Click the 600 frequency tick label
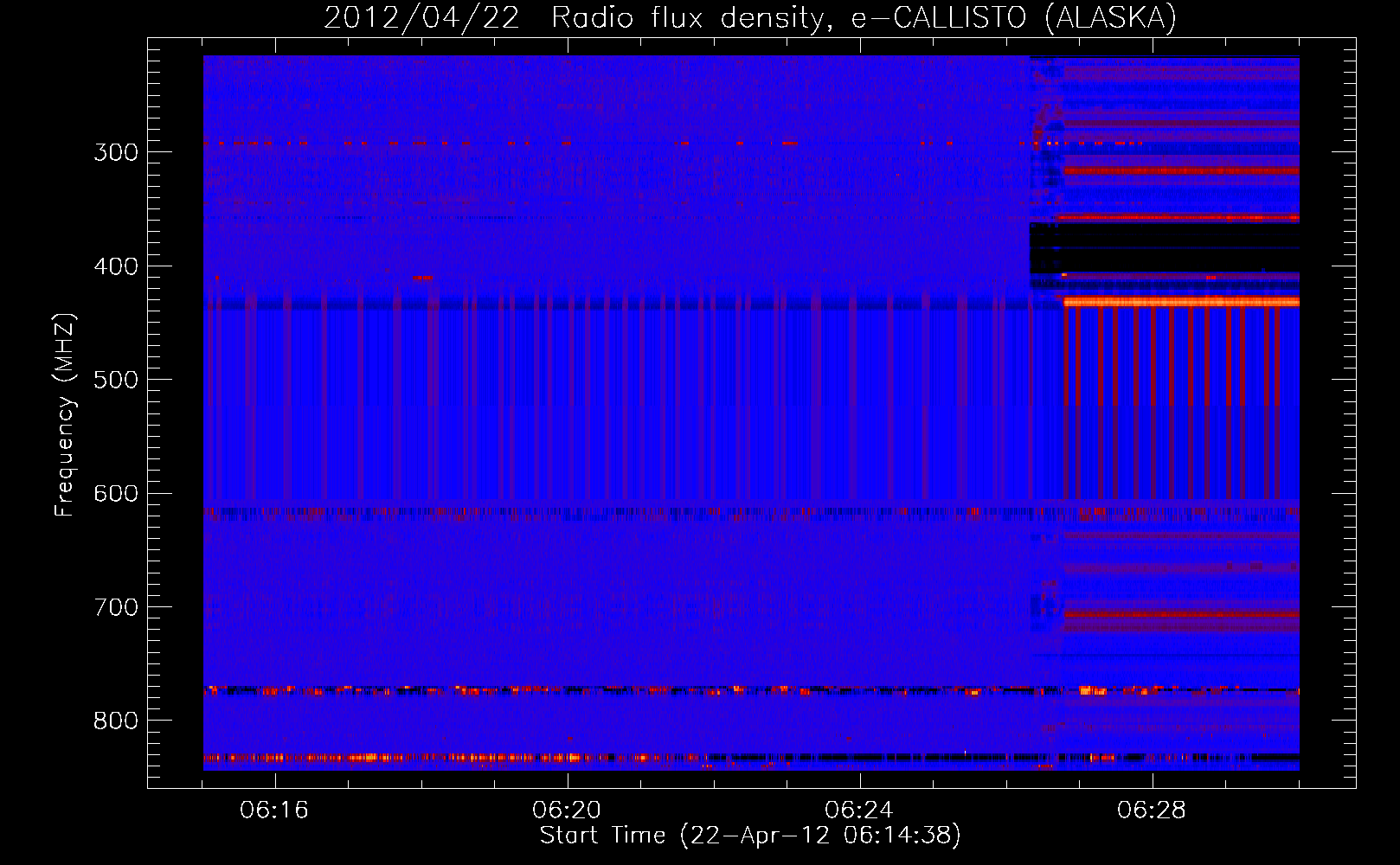 pos(116,494)
